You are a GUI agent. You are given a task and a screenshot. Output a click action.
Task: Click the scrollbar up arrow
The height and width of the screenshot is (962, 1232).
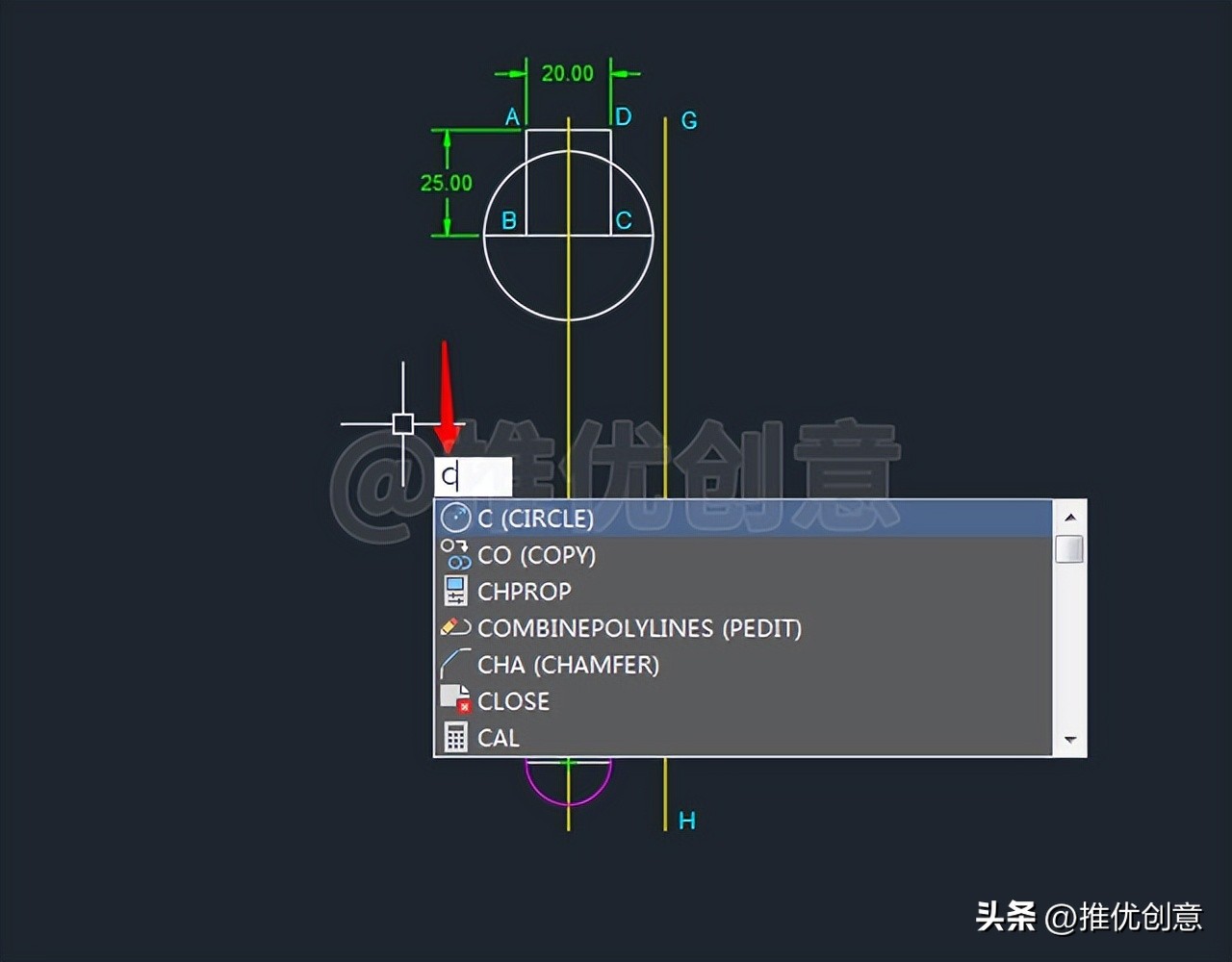tap(1070, 517)
